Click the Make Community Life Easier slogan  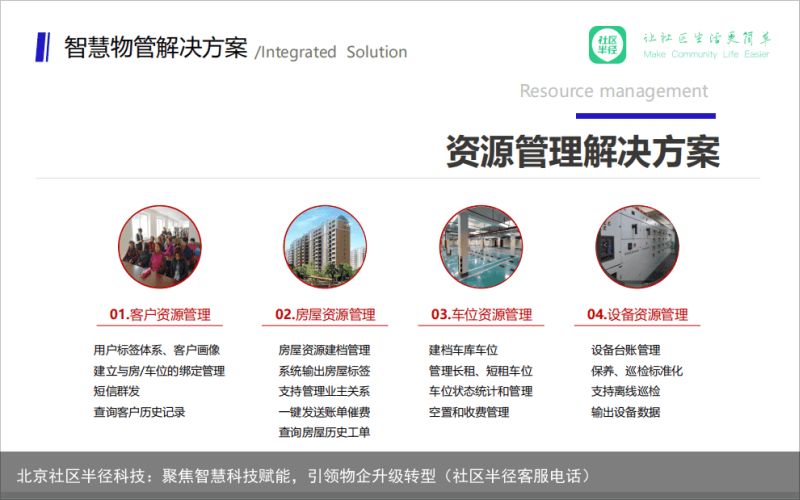(706, 54)
